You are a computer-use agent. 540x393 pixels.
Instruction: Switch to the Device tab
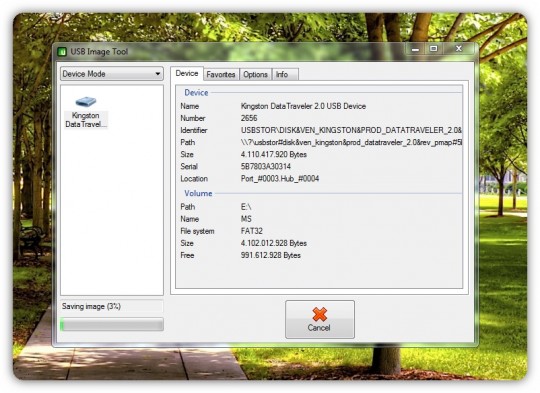point(187,73)
